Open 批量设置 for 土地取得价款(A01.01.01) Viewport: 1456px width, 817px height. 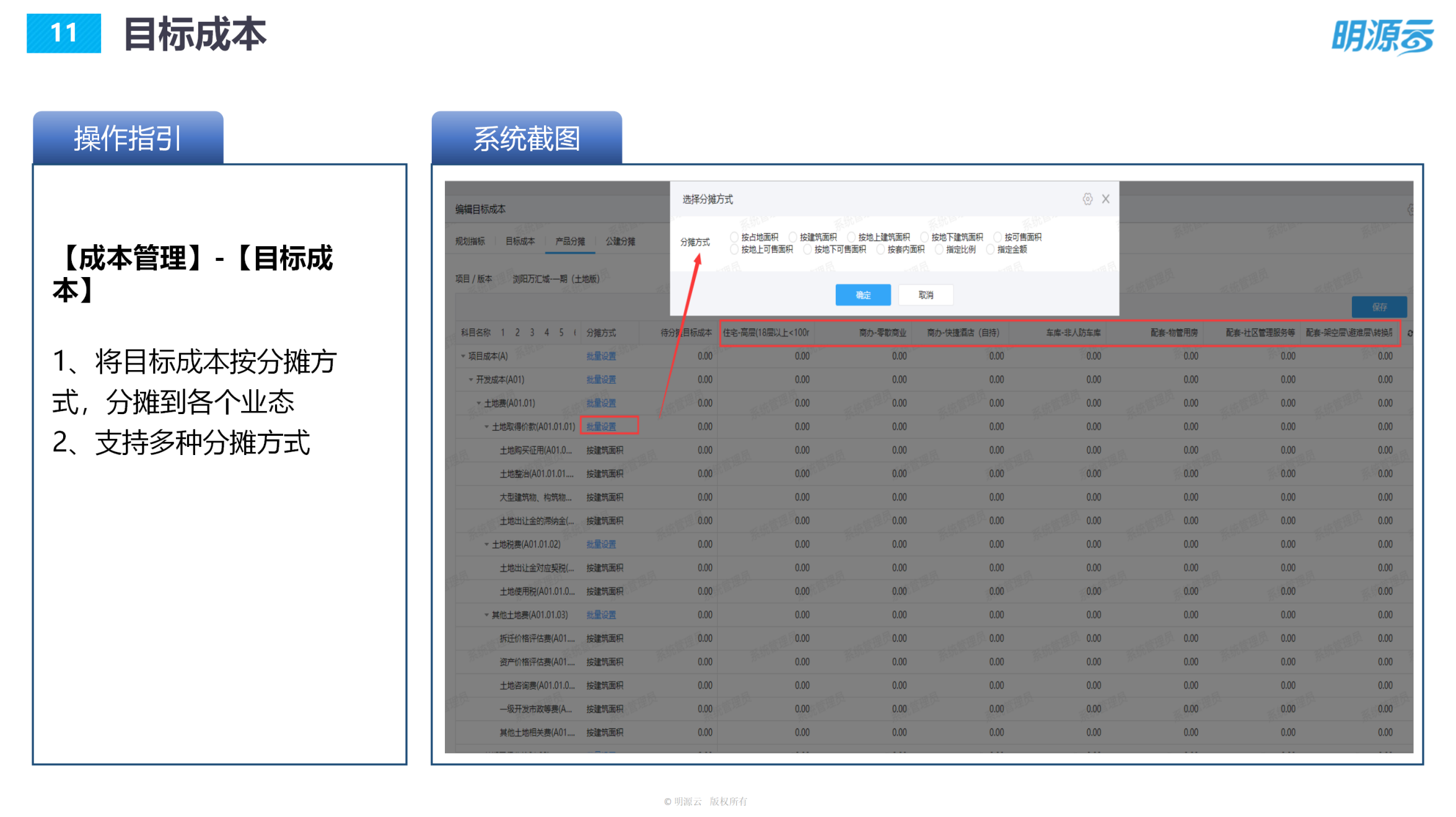[601, 426]
